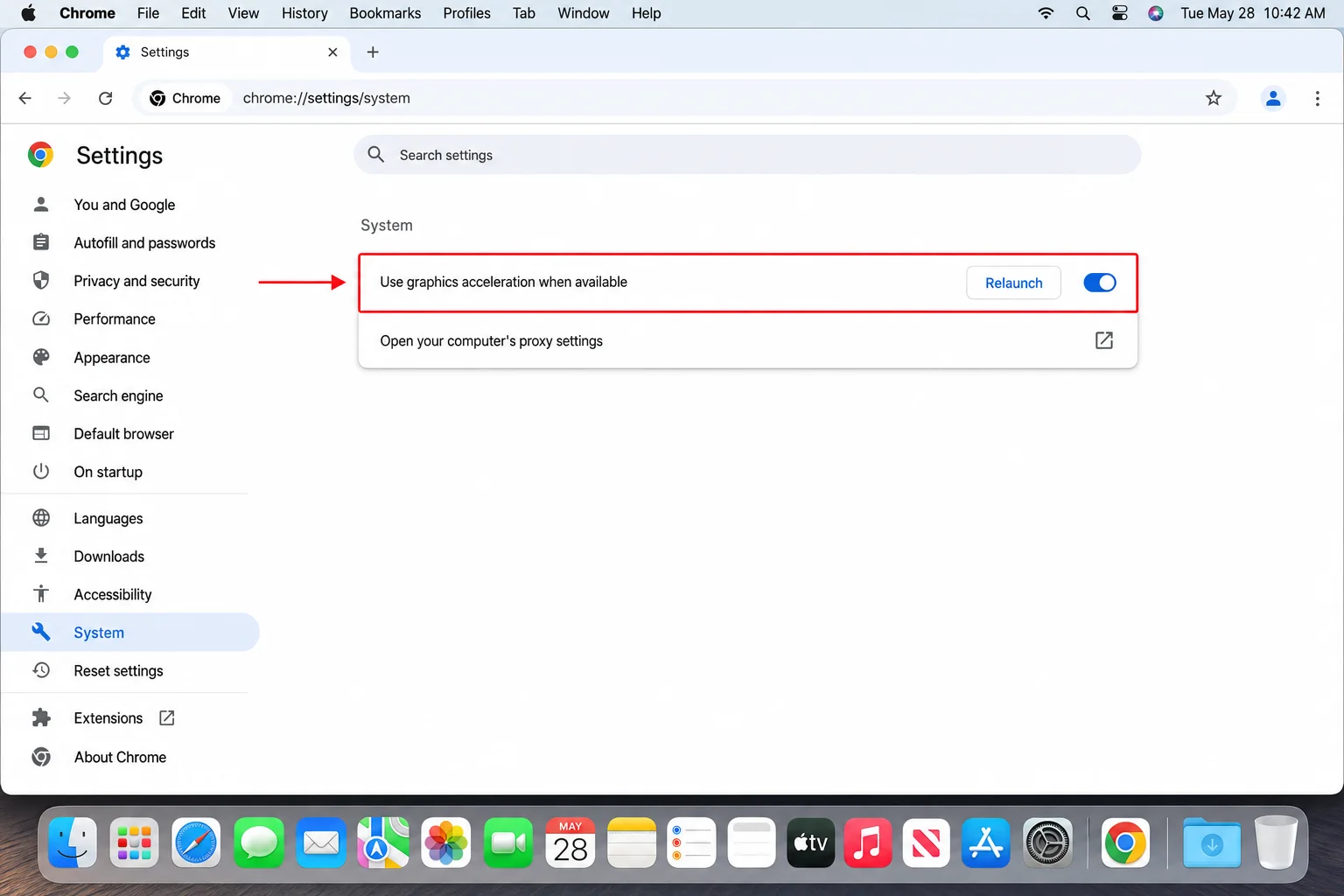Open Calendar from the Dock
This screenshot has width=1344, height=896.
570,843
